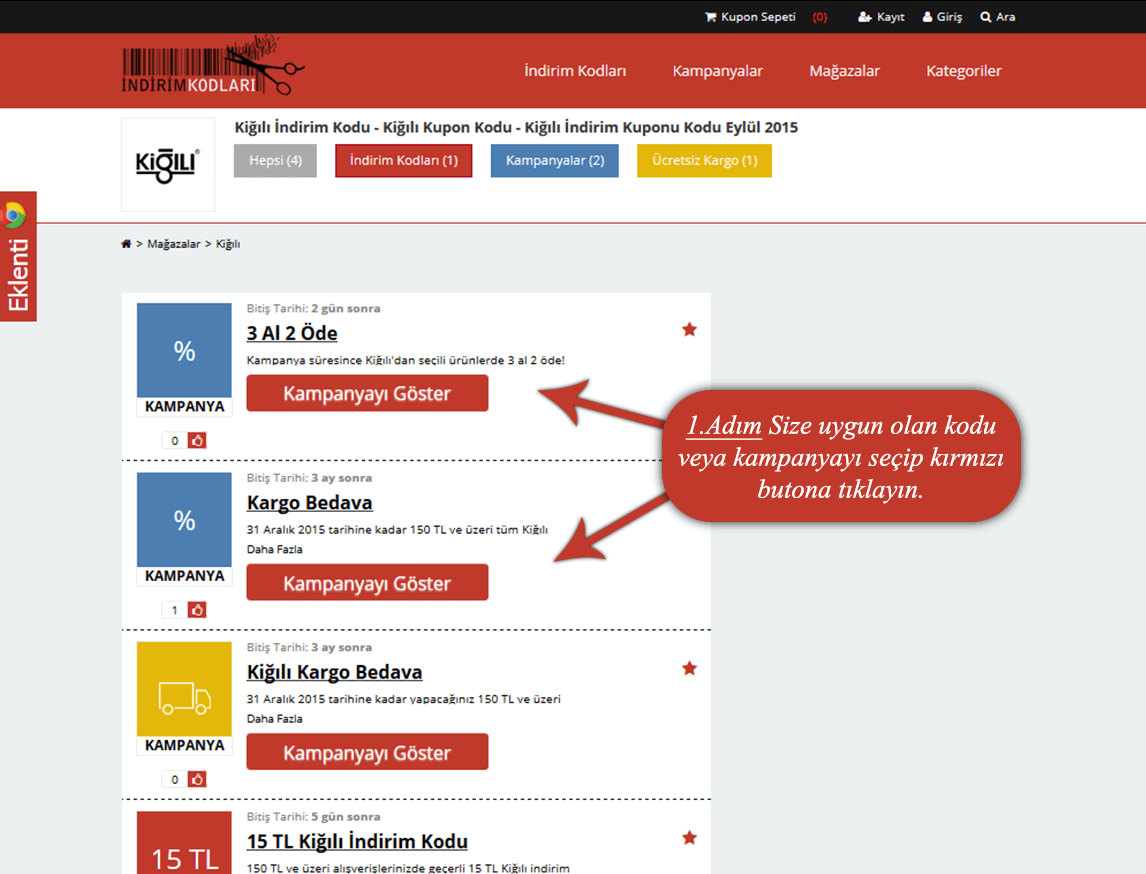The height and width of the screenshot is (874, 1146).
Task: Favorite the 3 Al 2 Öde offer star
Action: [689, 330]
